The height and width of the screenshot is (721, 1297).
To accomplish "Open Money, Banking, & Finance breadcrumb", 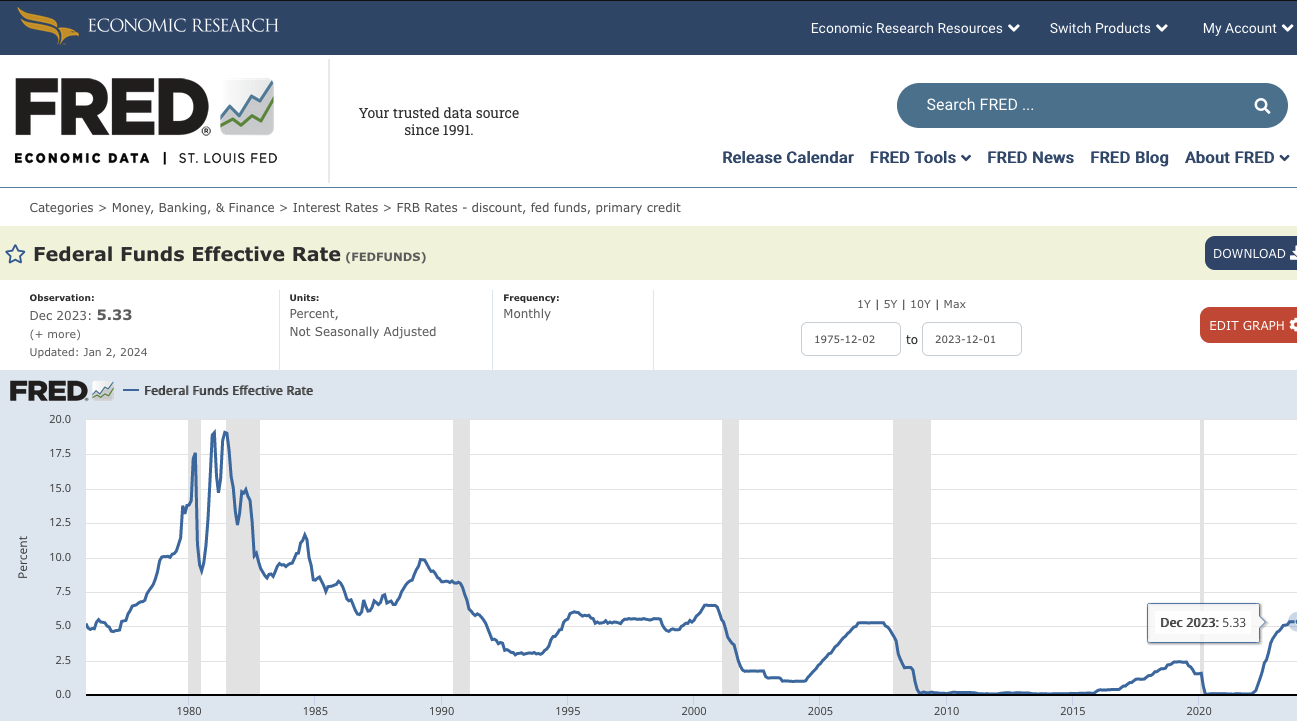I will tap(193, 208).
